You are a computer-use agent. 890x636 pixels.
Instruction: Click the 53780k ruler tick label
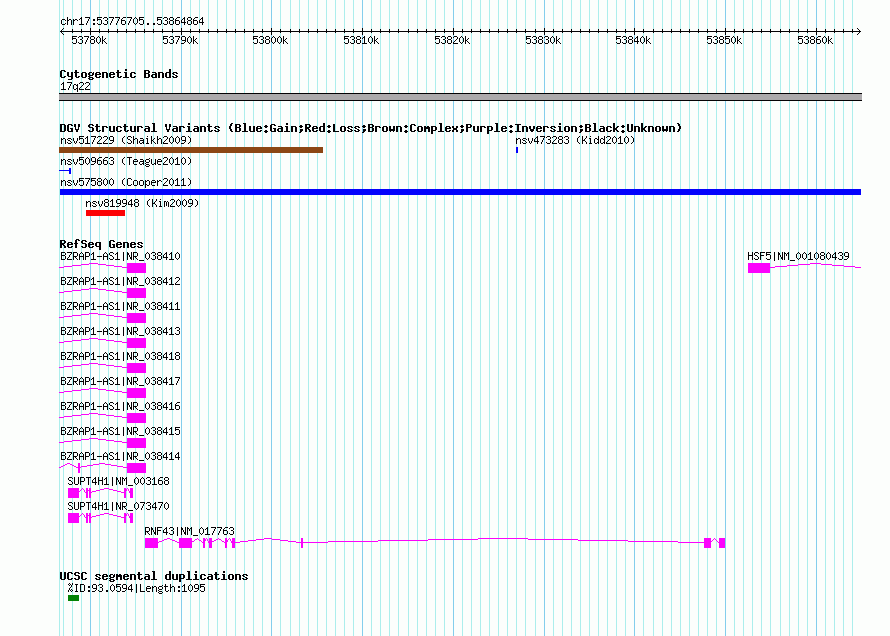pos(89,40)
